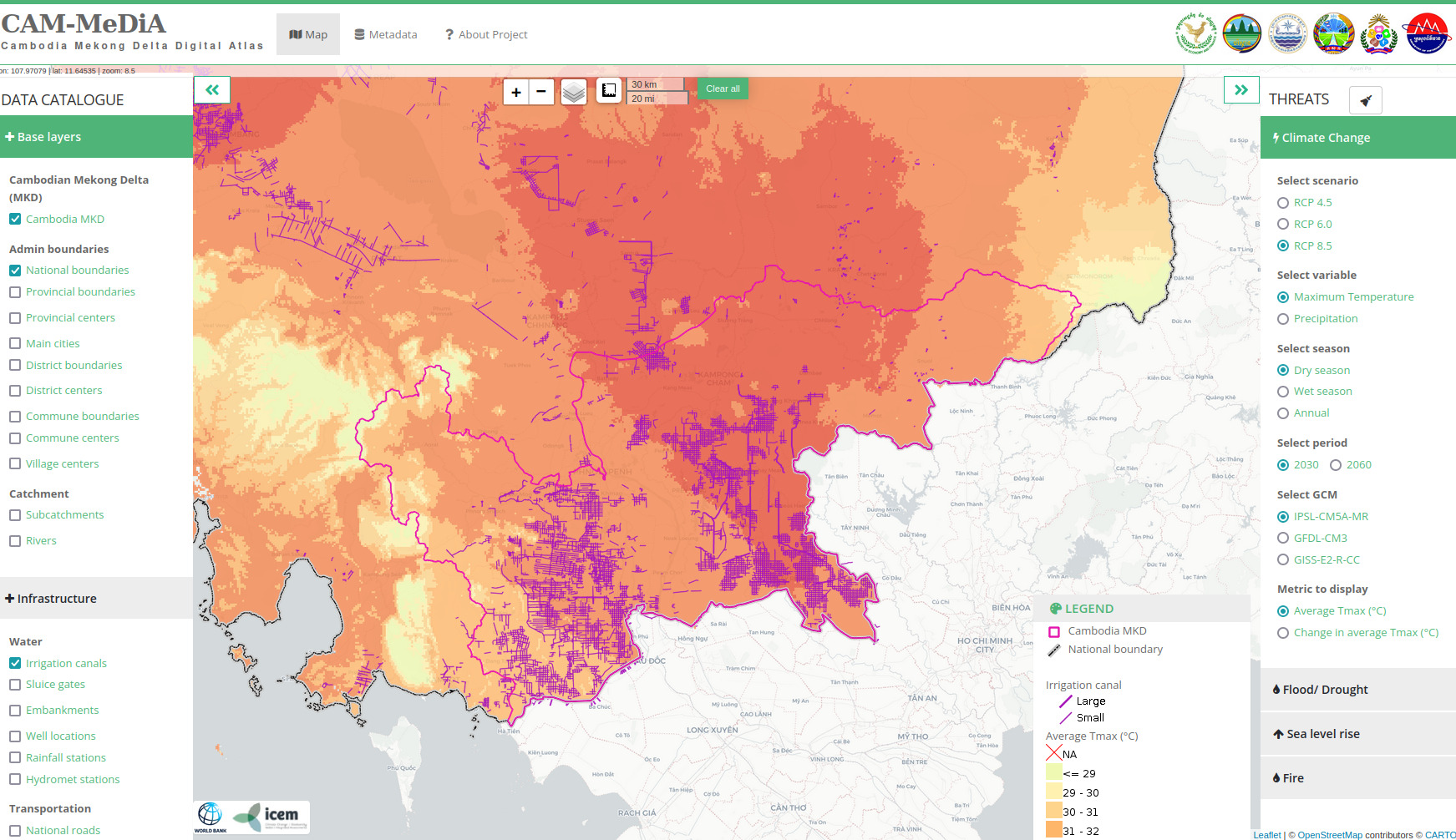The image size is (1456, 840).
Task: Open the About Project tab
Action: [487, 34]
